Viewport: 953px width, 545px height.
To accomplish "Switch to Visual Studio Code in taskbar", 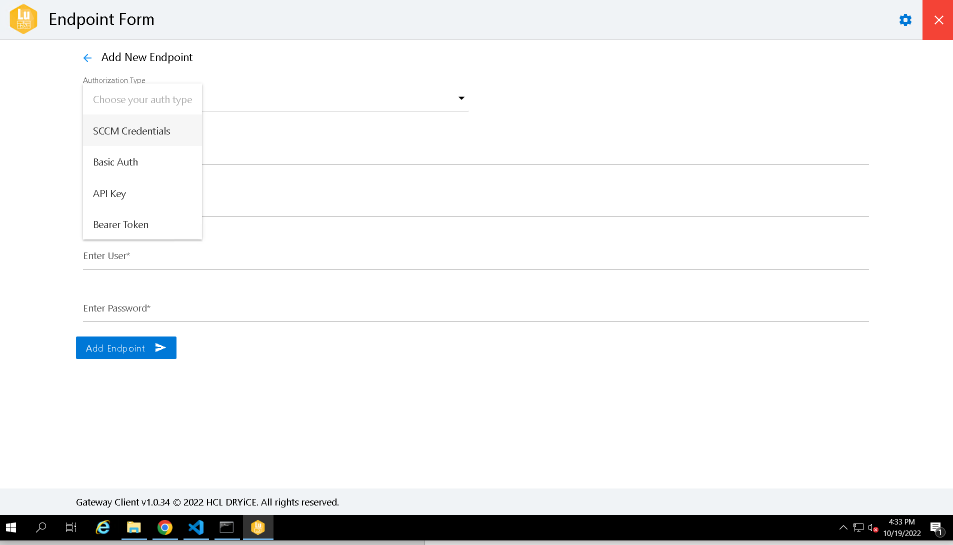I will click(x=196, y=527).
